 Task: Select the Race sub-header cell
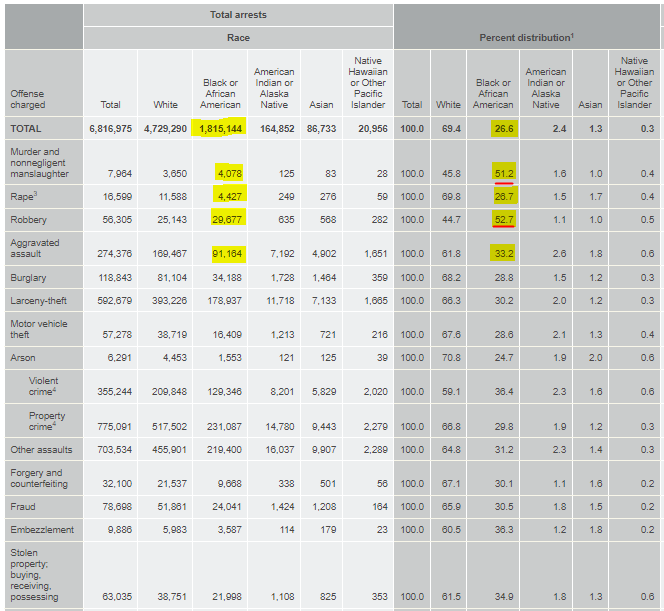coord(238,38)
